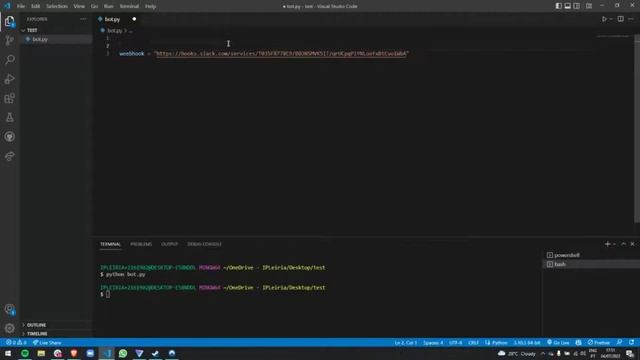The width and height of the screenshot is (640, 360).
Task: Open new terminal profile dropdown arrow
Action: (614, 244)
